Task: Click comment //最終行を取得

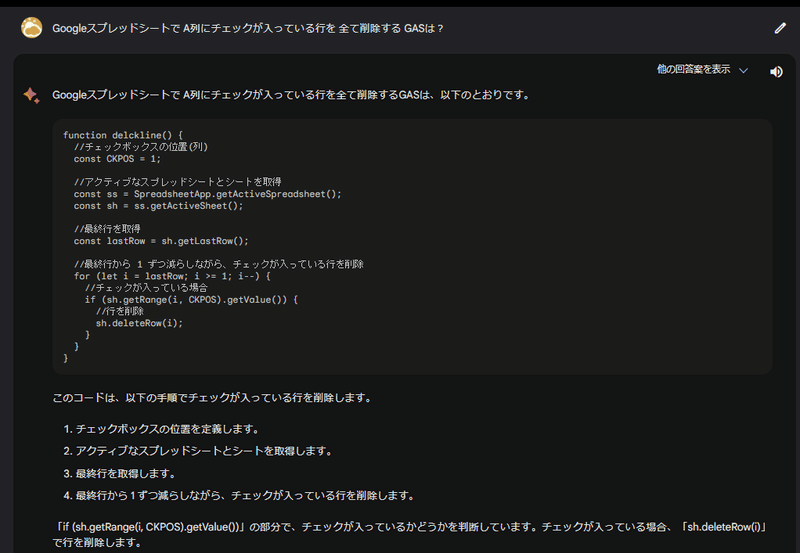Action: point(107,229)
